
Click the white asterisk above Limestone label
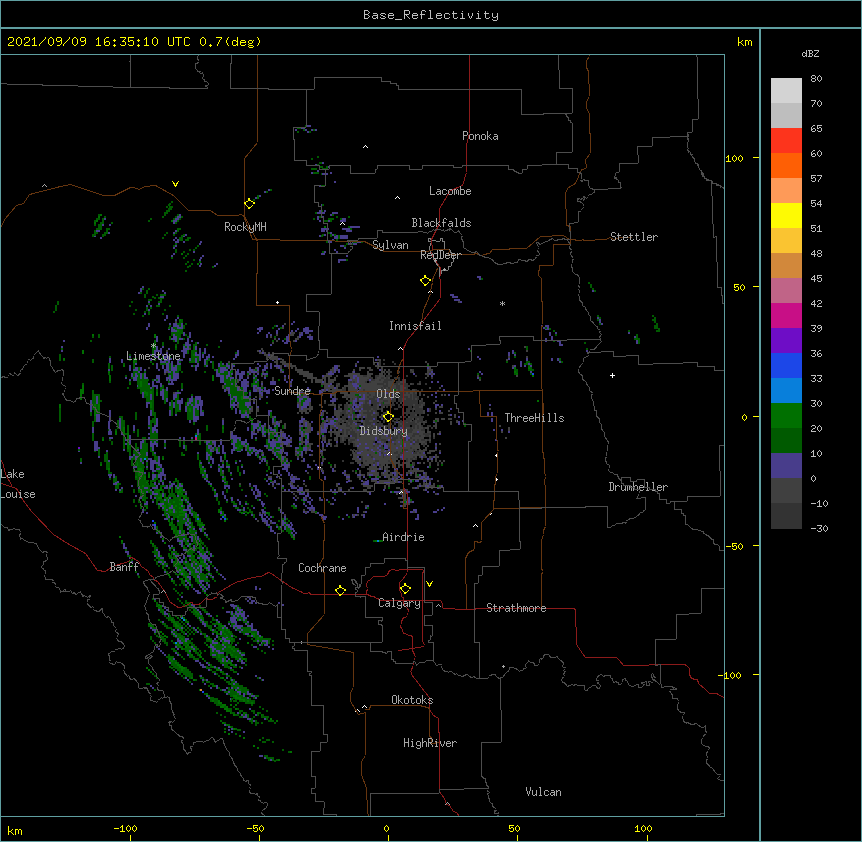153,346
